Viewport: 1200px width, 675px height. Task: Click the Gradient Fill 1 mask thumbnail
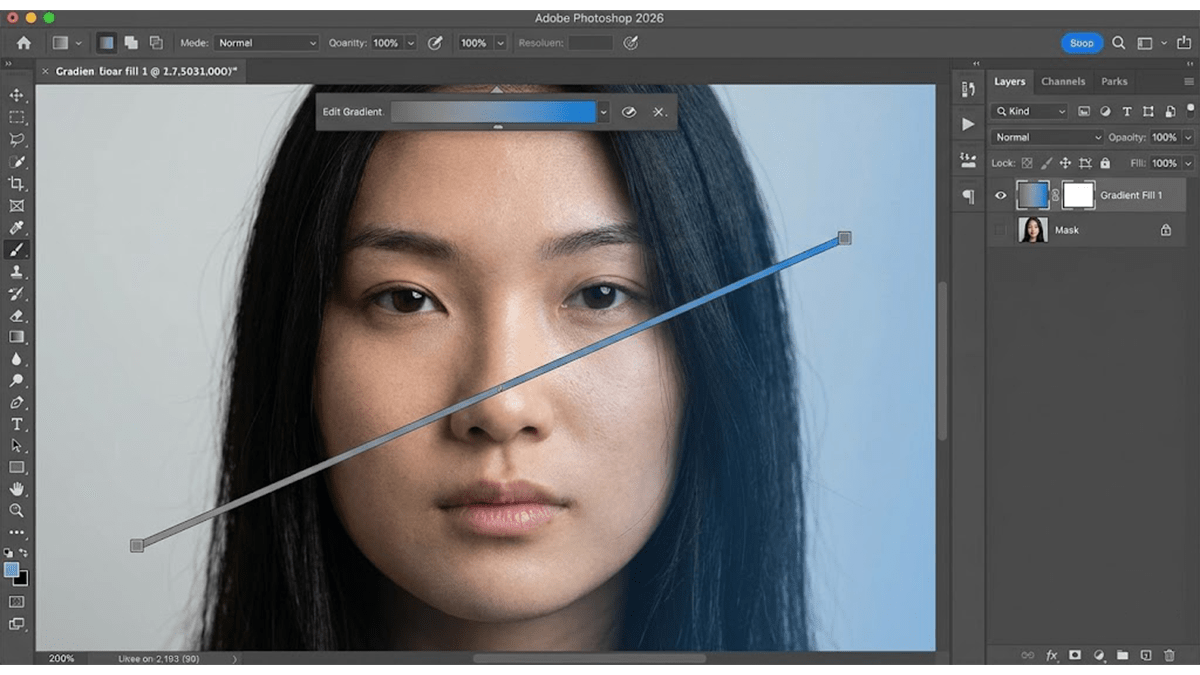(1078, 195)
